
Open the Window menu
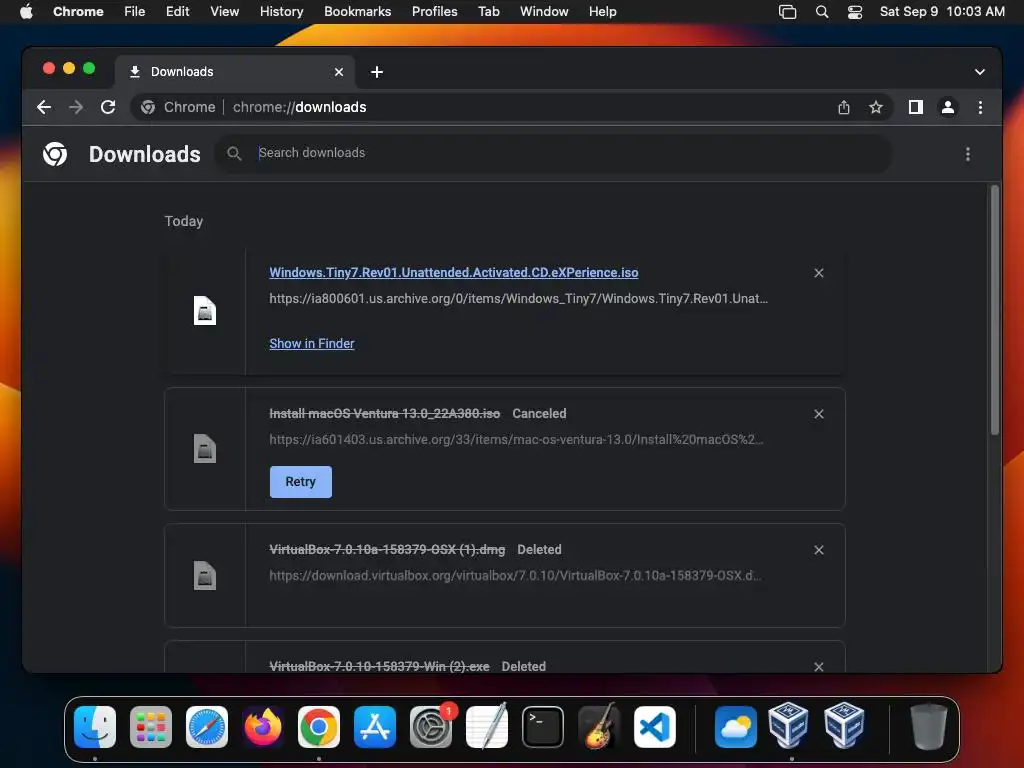click(x=544, y=12)
